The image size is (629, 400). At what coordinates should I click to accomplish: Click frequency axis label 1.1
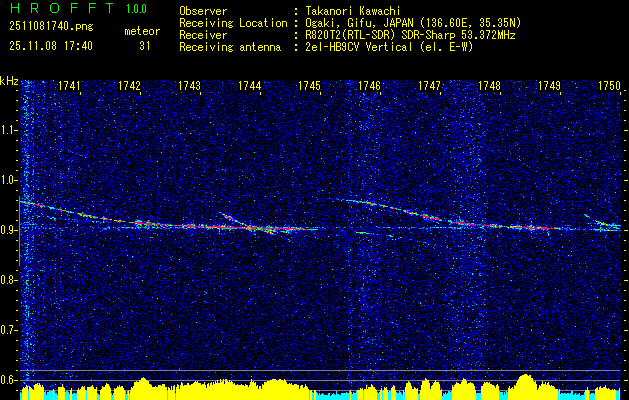(9, 130)
